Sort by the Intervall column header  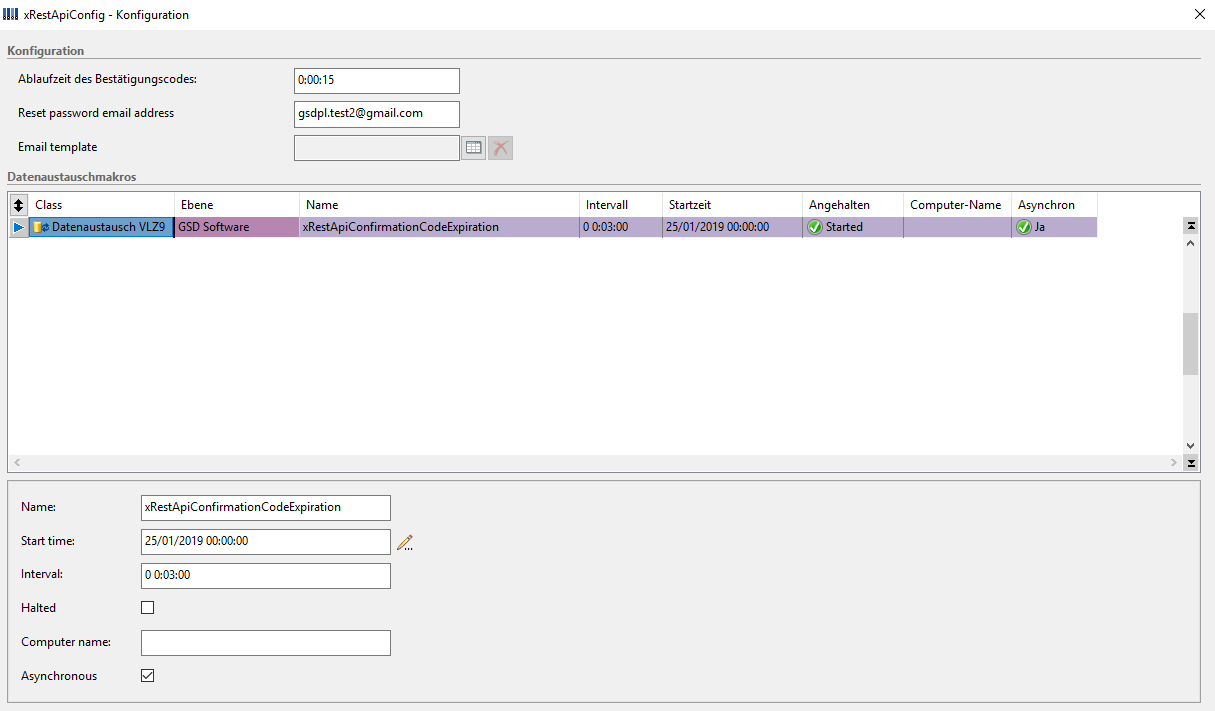click(x=621, y=205)
